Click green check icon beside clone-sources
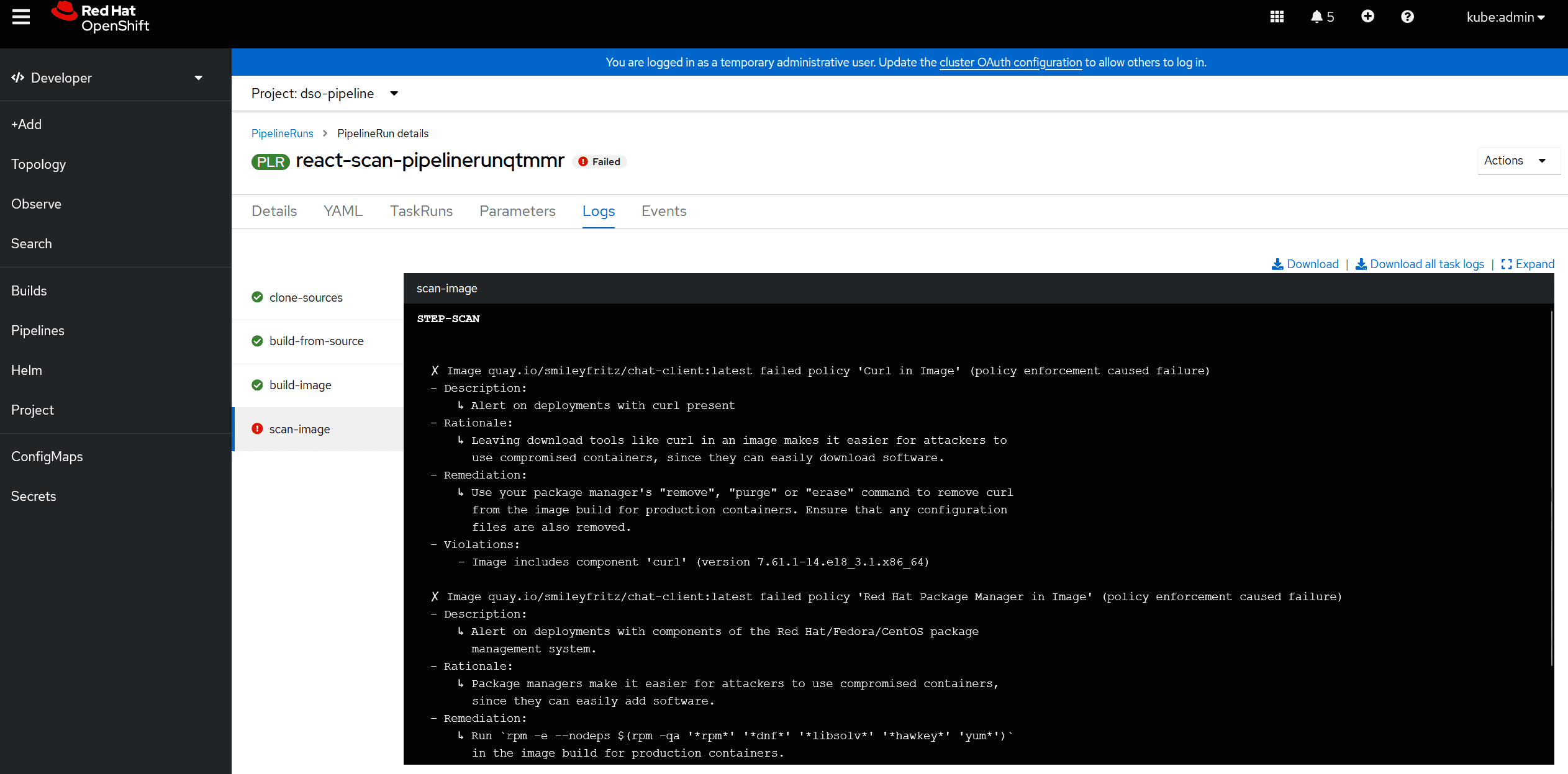The height and width of the screenshot is (774, 1568). 257,297
